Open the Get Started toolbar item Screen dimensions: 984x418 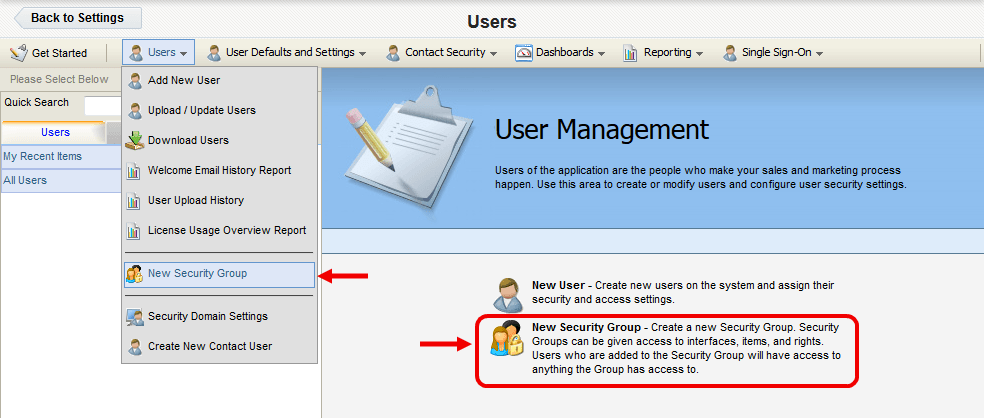pyautogui.click(x=49, y=53)
